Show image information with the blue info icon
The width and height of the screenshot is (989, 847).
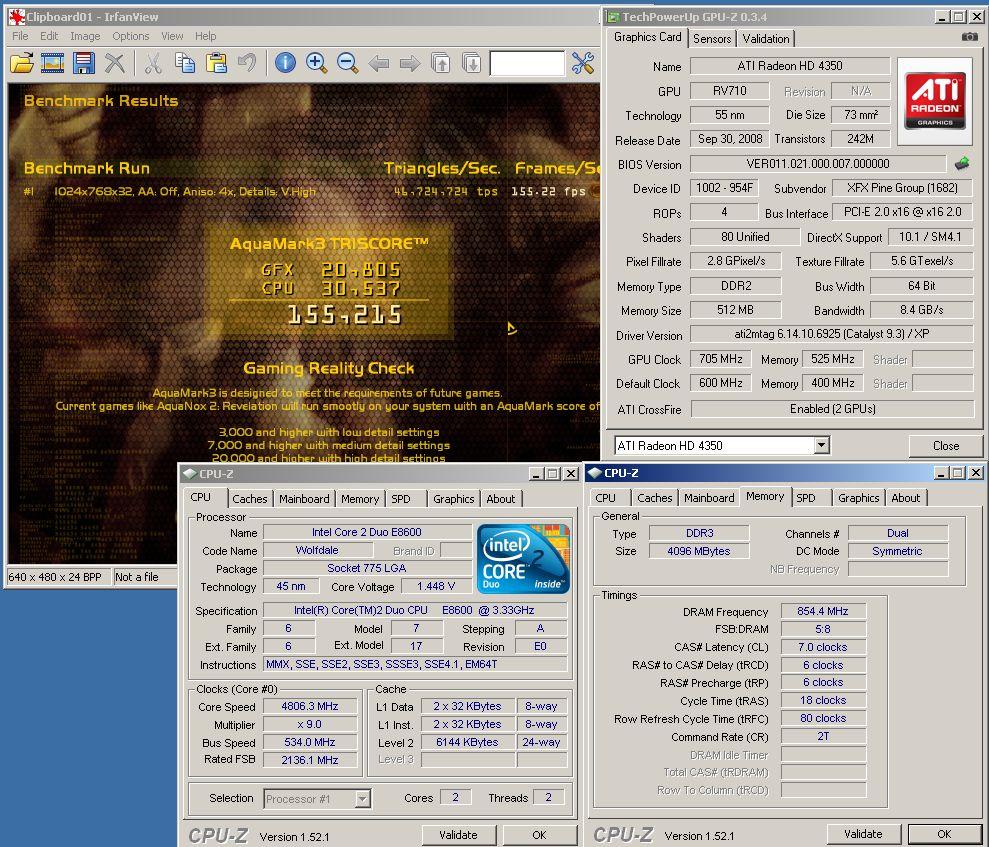(285, 63)
